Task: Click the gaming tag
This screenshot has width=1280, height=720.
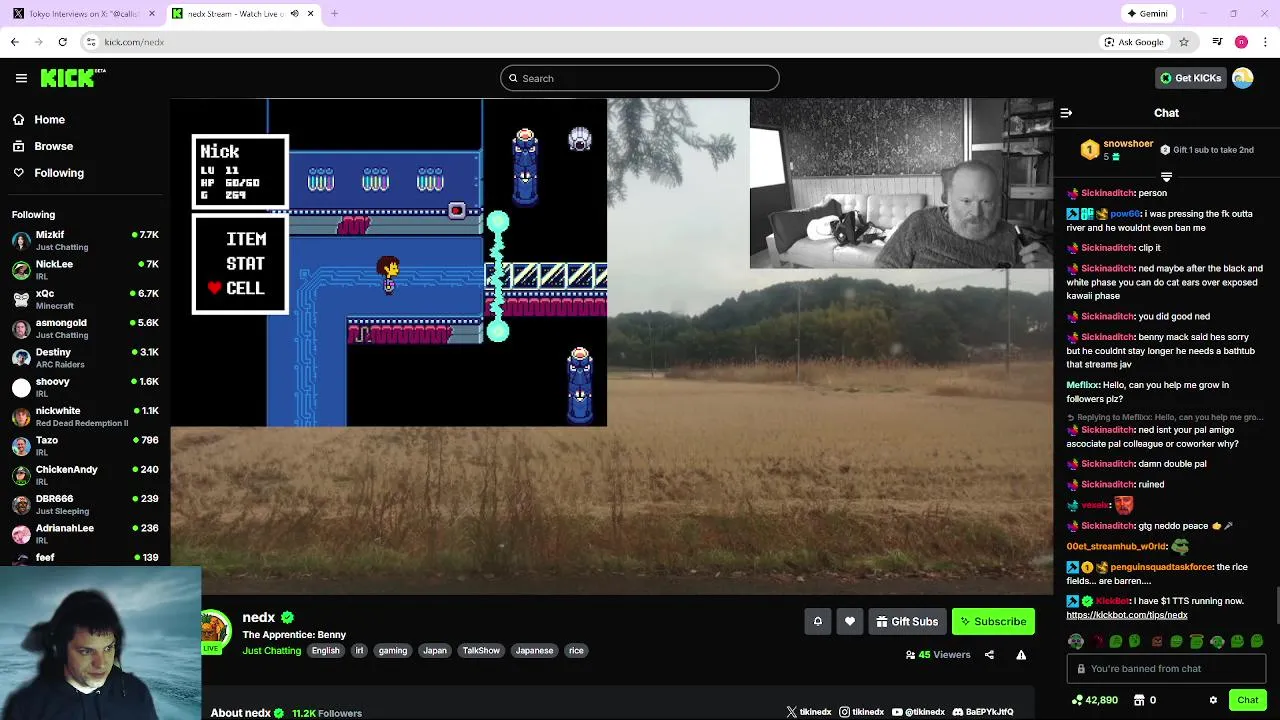Action: (x=392, y=651)
